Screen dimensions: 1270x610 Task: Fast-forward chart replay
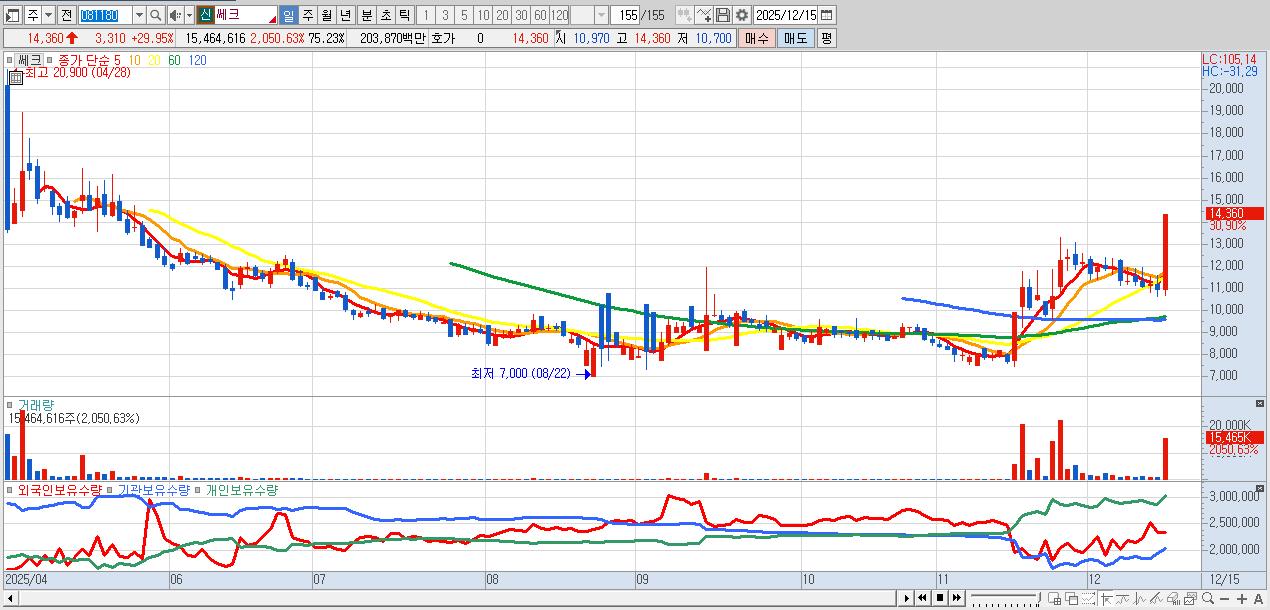[x=957, y=598]
